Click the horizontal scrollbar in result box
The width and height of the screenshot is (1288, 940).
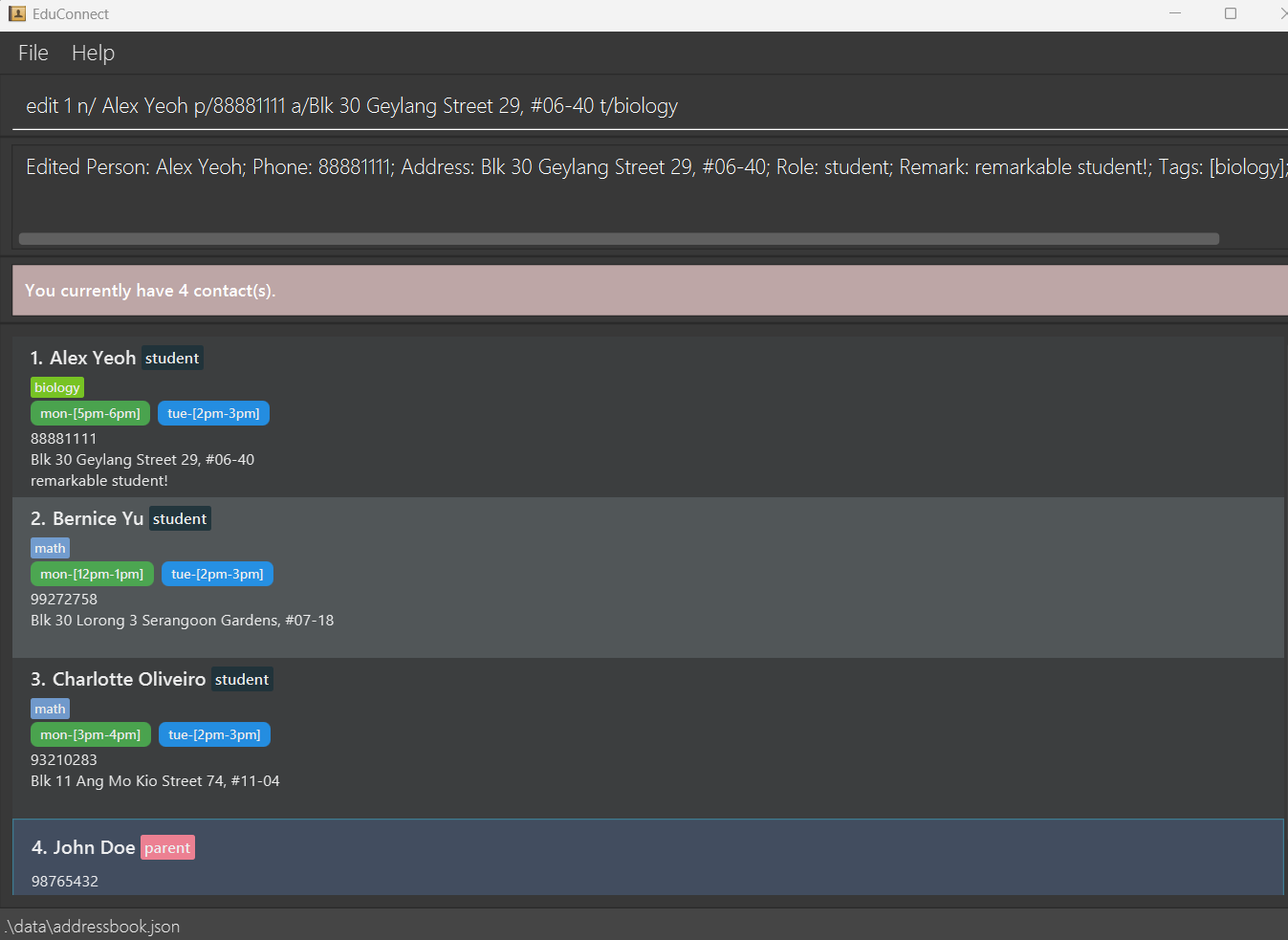tap(619, 239)
